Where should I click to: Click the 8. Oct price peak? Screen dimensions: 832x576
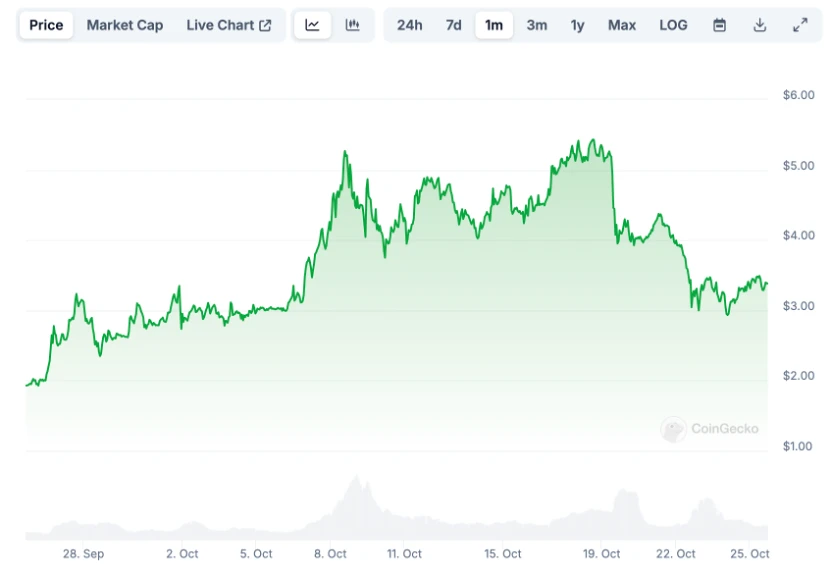[x=344, y=153]
